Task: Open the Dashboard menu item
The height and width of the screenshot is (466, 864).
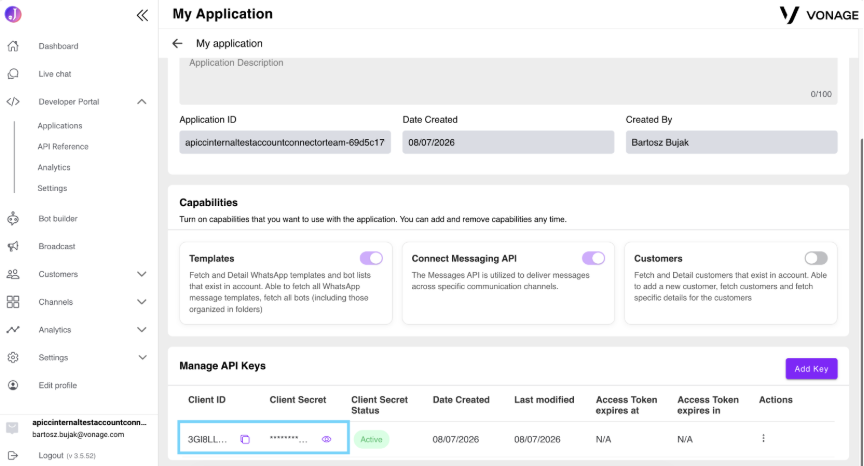Action: 58,46
